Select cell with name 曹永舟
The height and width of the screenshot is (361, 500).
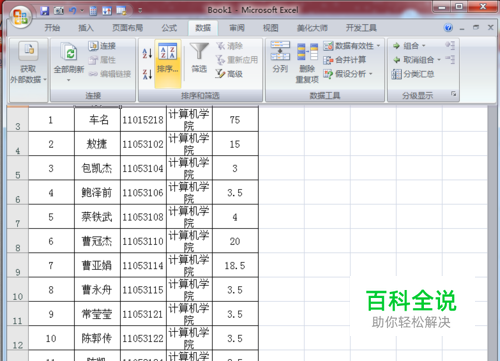click(x=97, y=289)
